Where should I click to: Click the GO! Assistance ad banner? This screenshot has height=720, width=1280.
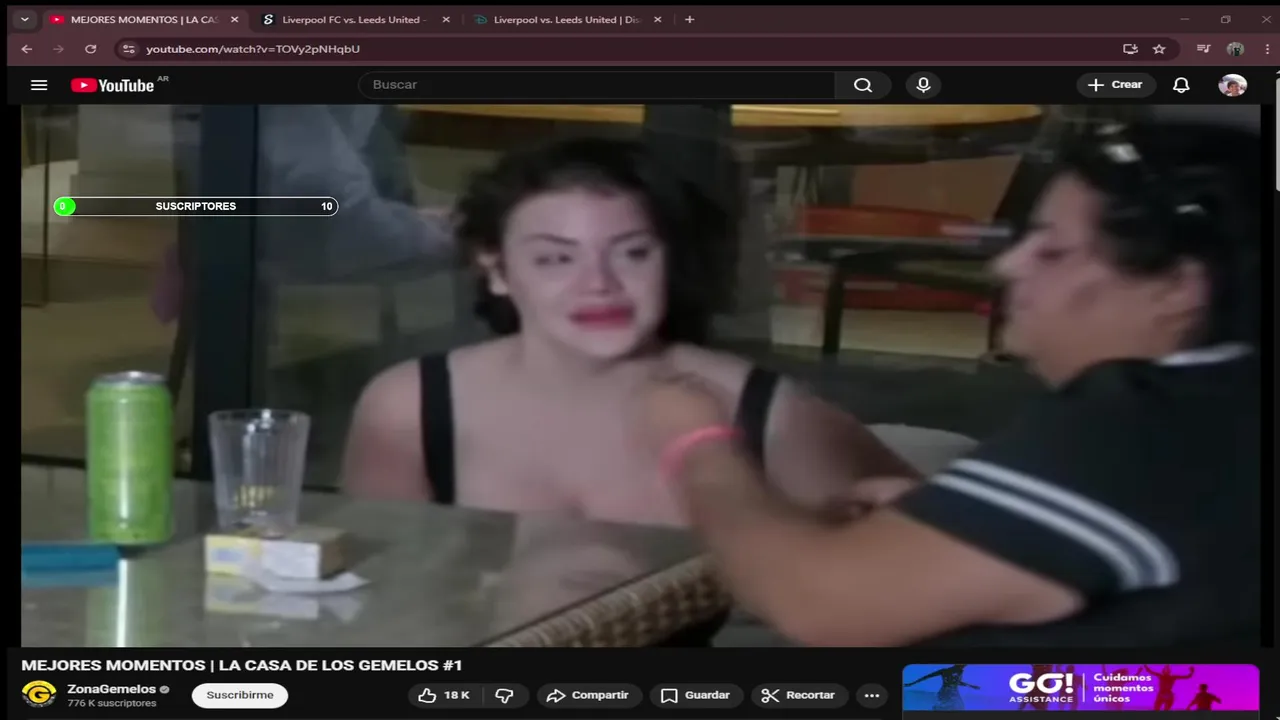[x=1080, y=687]
